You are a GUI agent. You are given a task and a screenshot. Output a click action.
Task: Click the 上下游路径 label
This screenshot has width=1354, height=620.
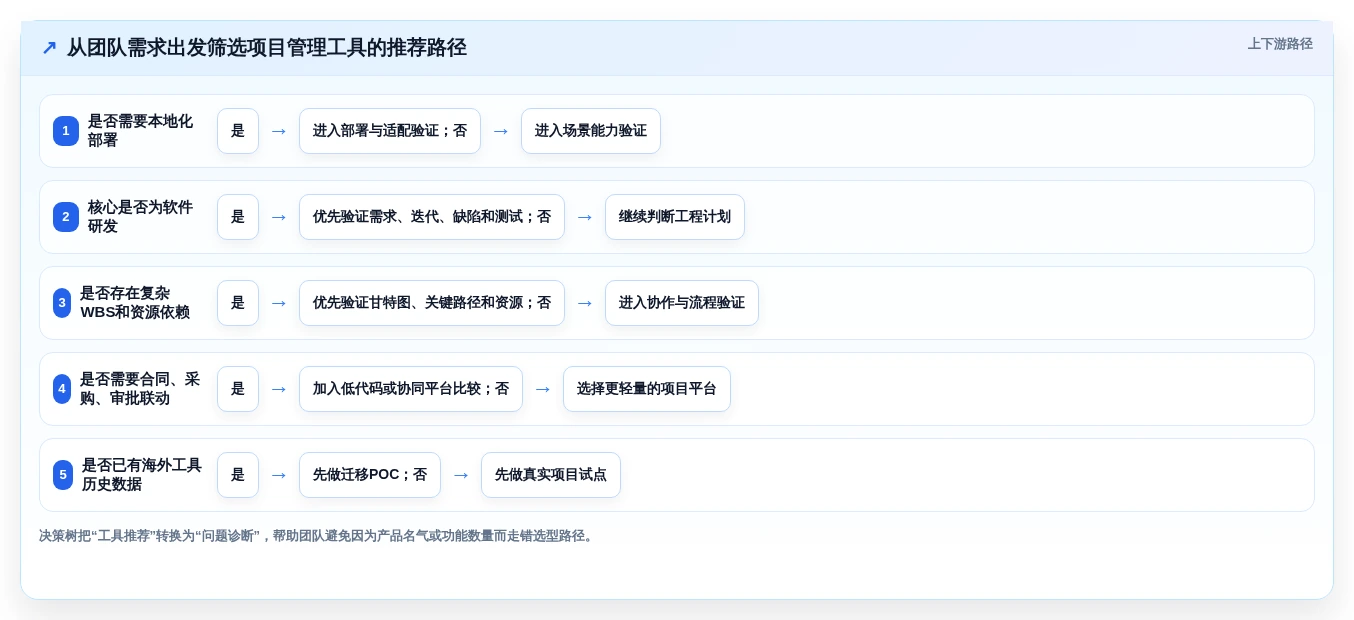tap(1280, 44)
